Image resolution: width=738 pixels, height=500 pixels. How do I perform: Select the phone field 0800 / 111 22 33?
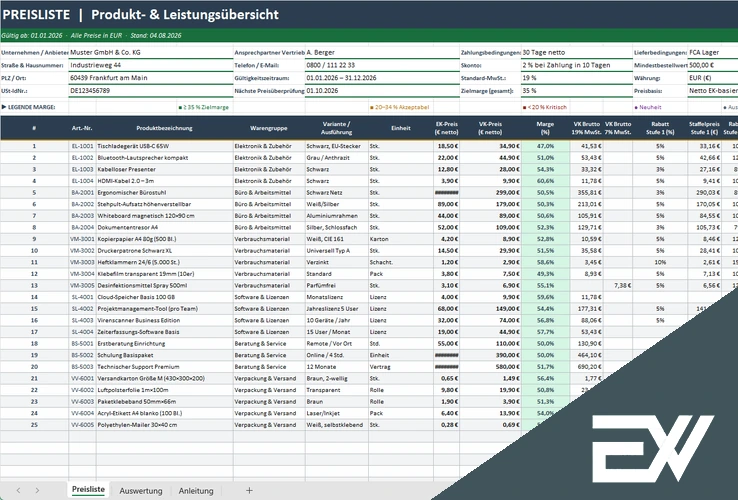[382, 65]
